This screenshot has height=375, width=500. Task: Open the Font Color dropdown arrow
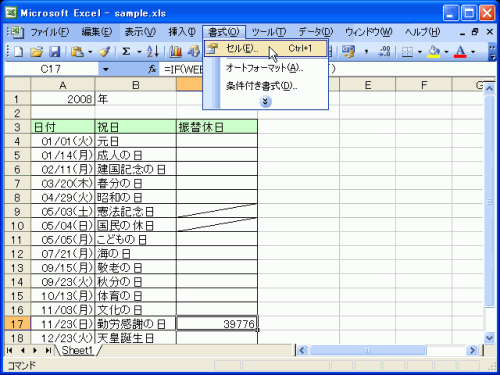(473, 52)
